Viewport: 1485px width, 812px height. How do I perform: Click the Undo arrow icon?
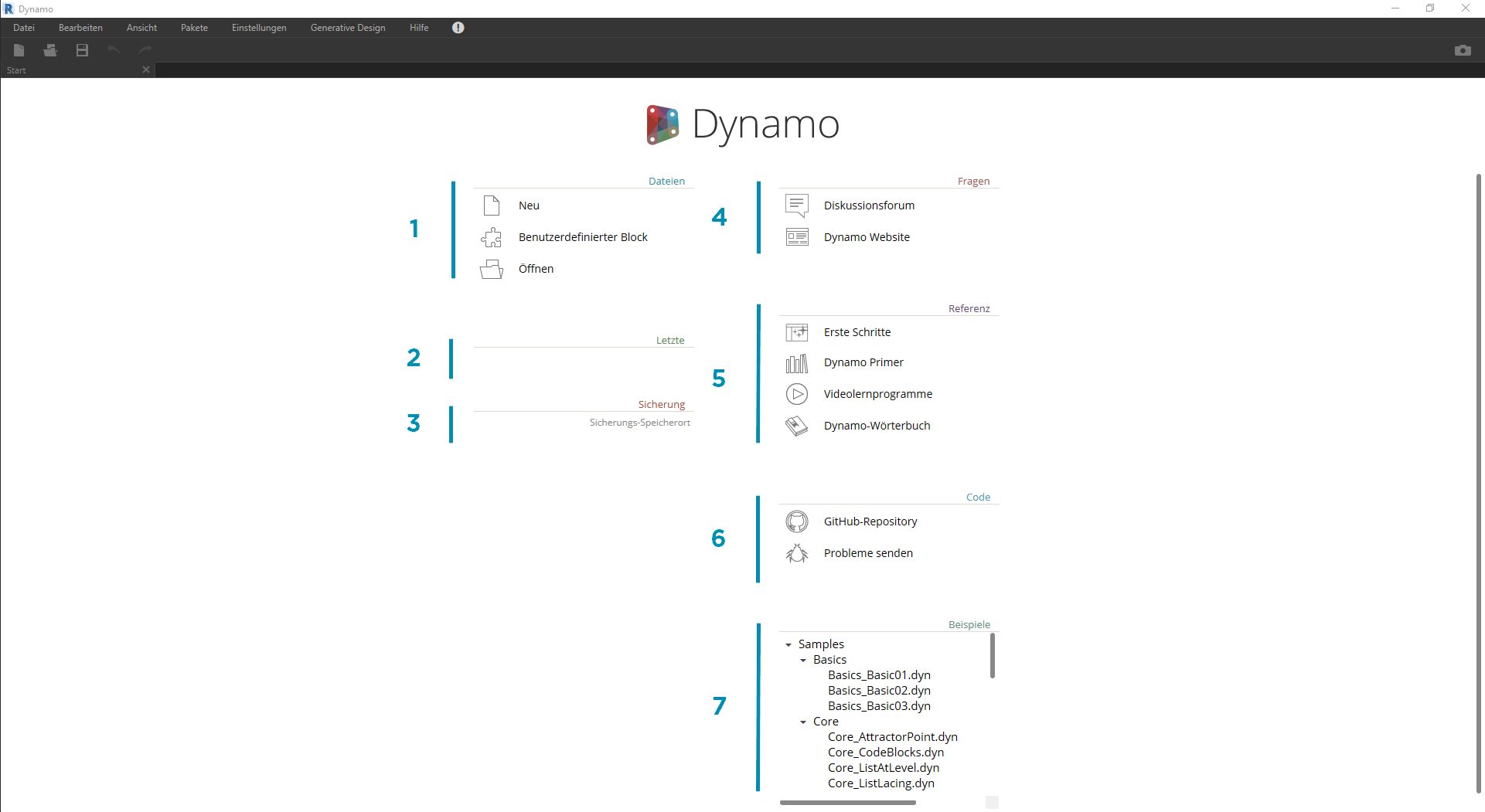114,50
